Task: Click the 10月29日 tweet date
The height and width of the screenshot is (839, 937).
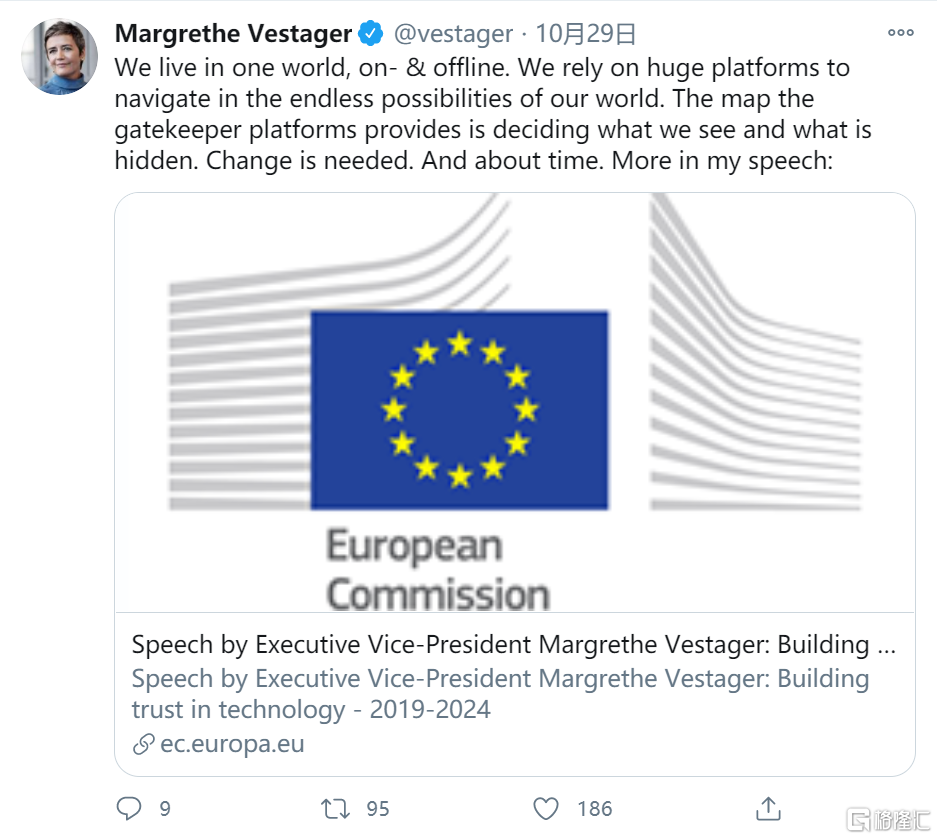Action: [585, 34]
